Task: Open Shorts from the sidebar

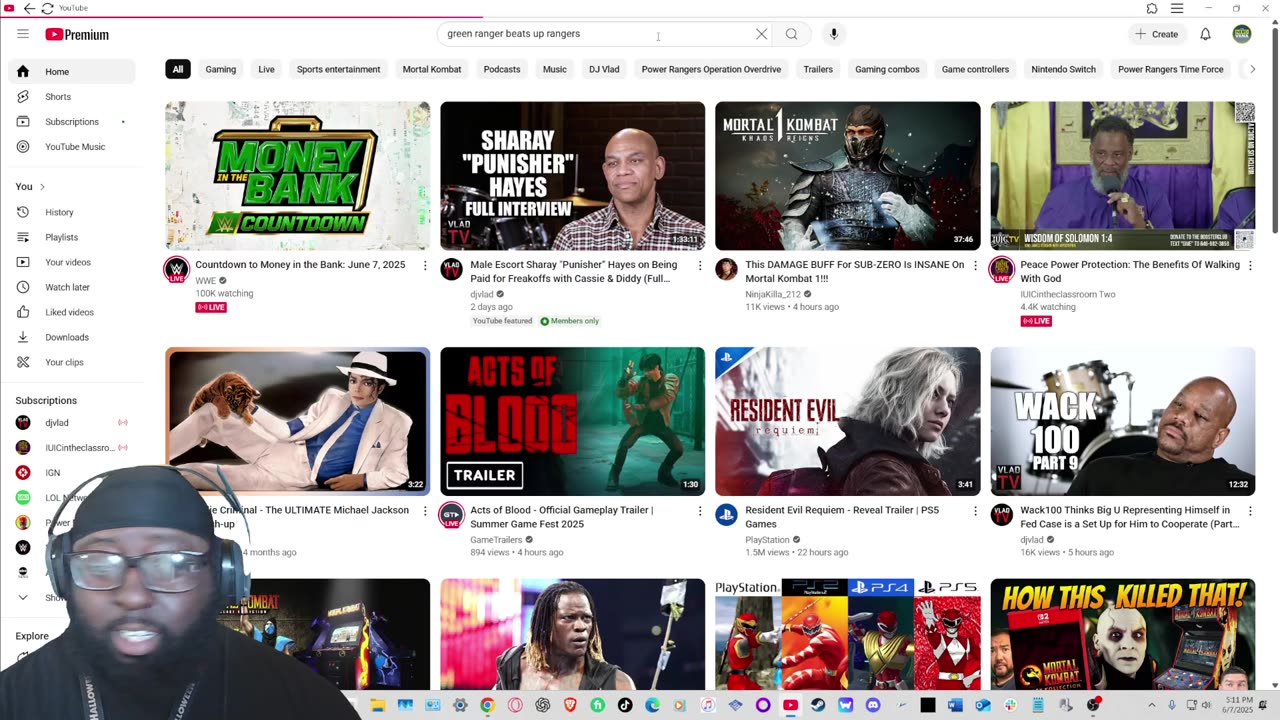Action: pyautogui.click(x=71, y=97)
